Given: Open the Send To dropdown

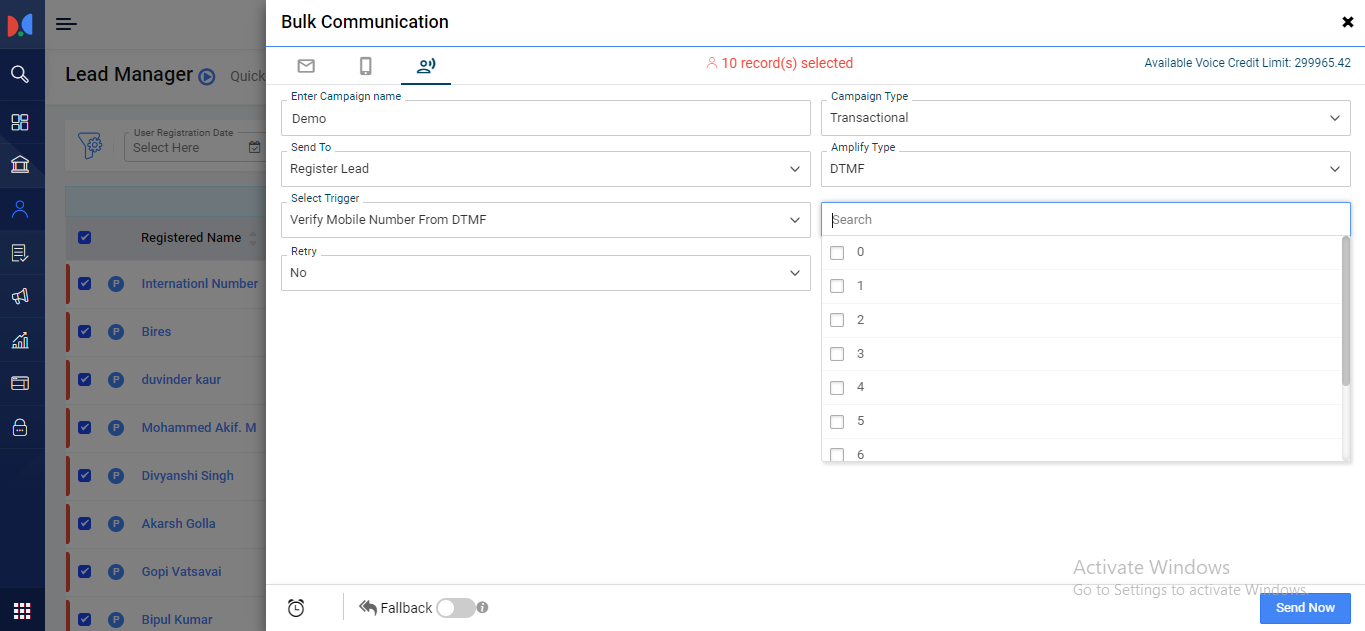Looking at the screenshot, I should [x=545, y=169].
